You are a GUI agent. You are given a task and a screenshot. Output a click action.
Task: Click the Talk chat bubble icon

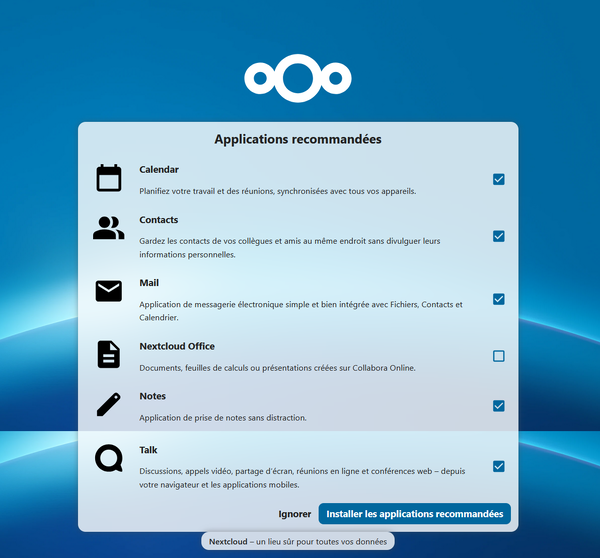click(109, 458)
